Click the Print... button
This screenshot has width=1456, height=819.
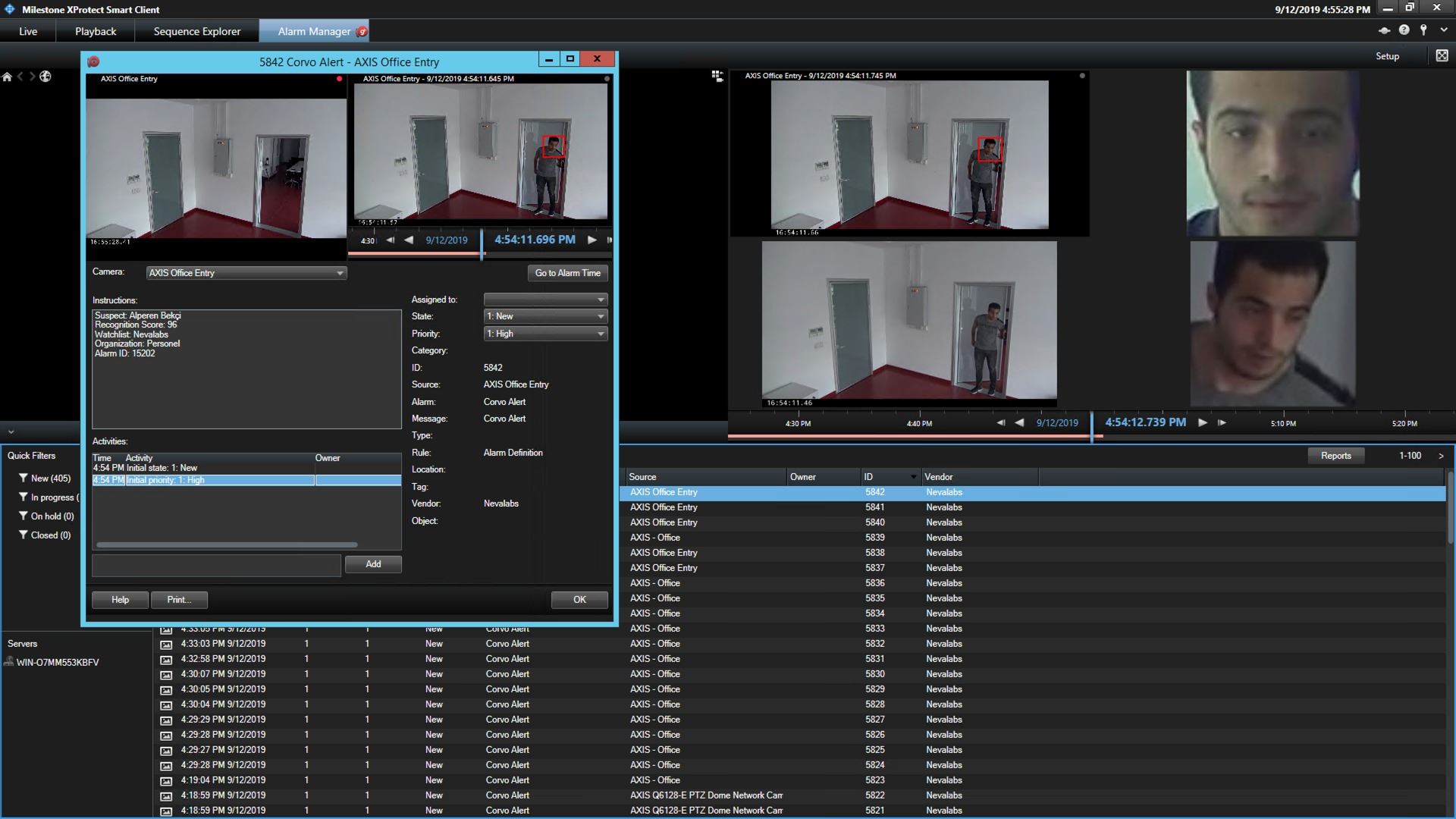tap(179, 600)
